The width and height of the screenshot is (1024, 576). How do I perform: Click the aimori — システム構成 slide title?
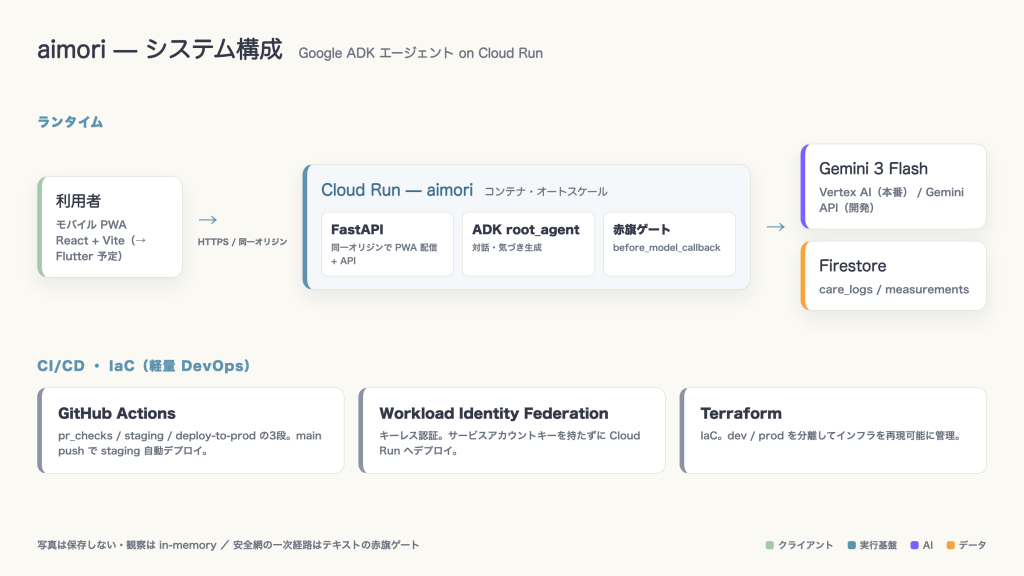click(159, 50)
